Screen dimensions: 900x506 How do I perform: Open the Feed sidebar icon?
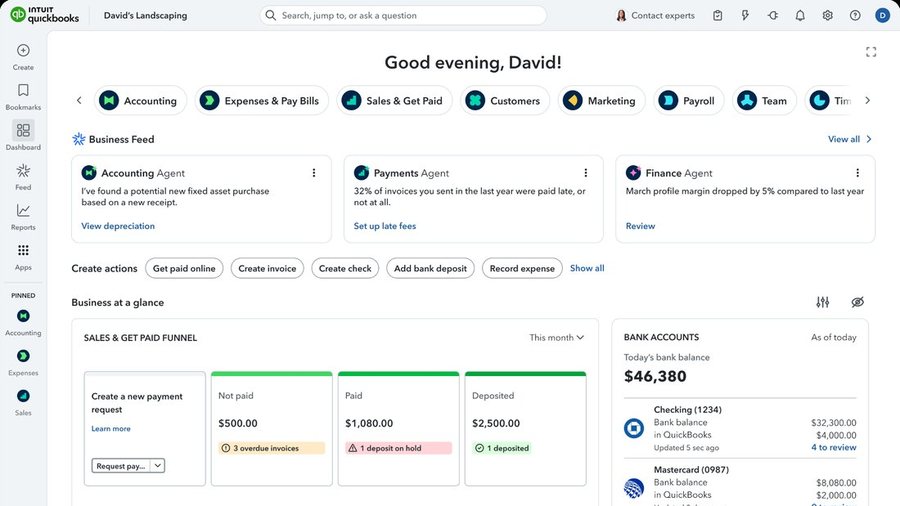pos(23,170)
